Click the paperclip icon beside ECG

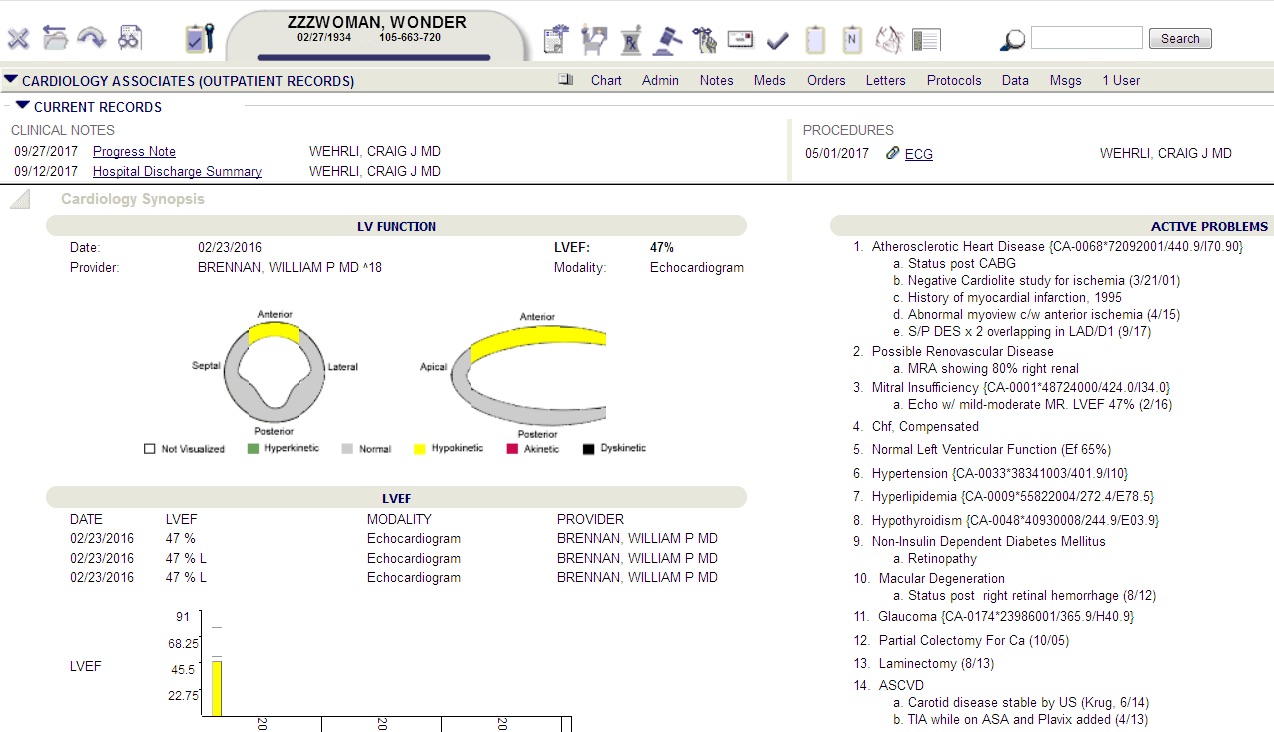click(893, 154)
